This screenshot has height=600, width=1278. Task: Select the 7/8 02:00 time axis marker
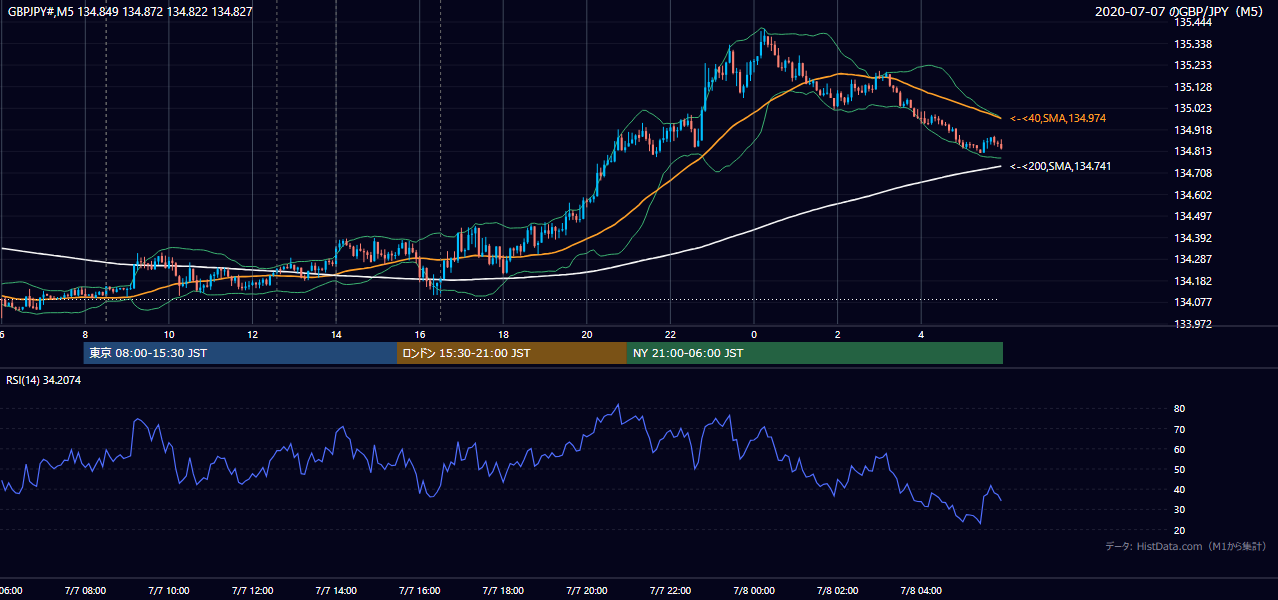point(839,591)
